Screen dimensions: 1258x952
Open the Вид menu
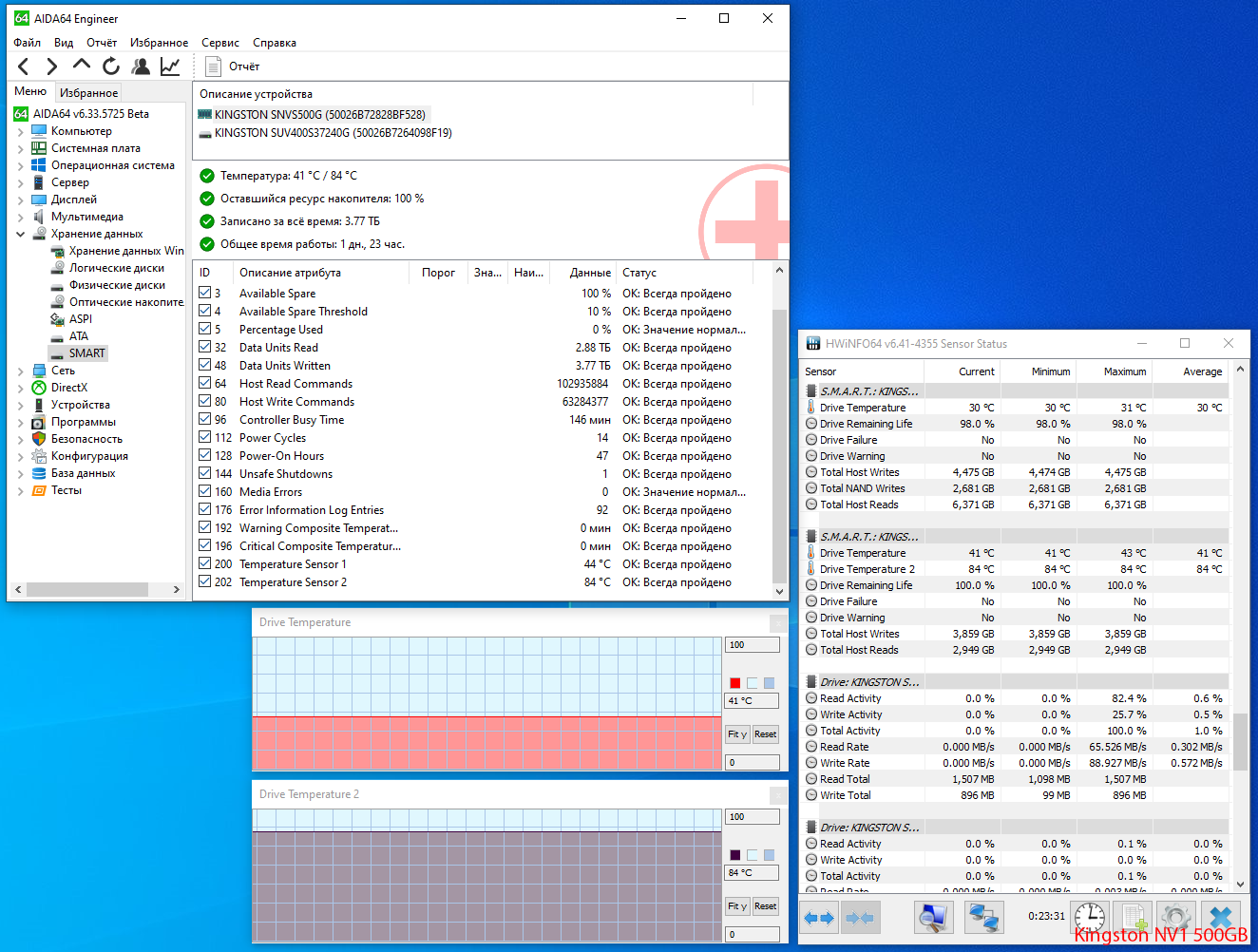click(x=64, y=43)
